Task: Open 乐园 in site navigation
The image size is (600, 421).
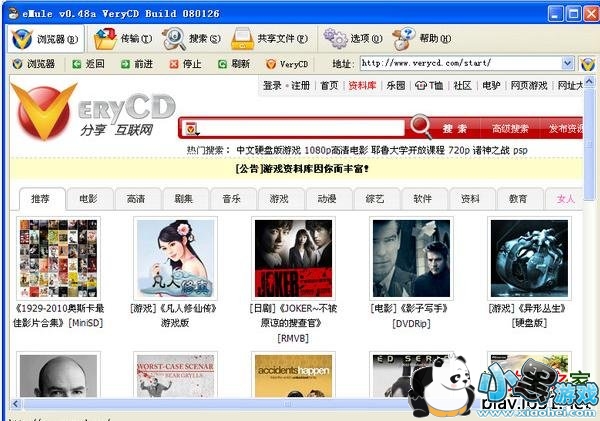Action: pos(396,86)
